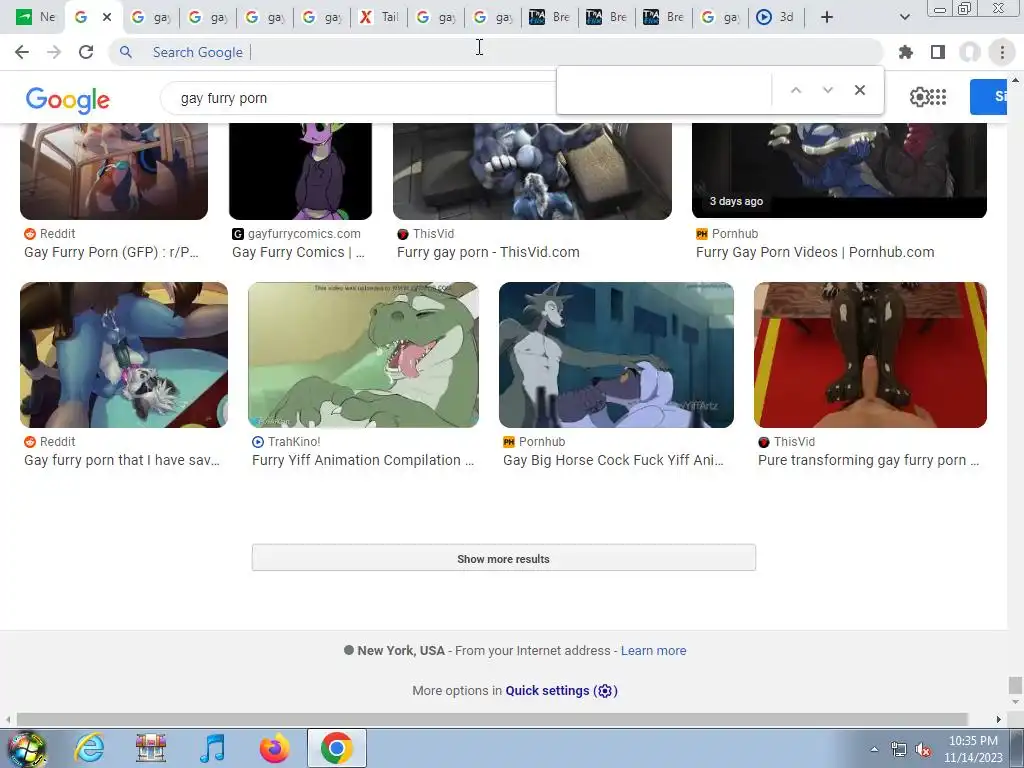The image size is (1024, 768).
Task: Switch to the first tab labeled Ne
Action: point(36,17)
